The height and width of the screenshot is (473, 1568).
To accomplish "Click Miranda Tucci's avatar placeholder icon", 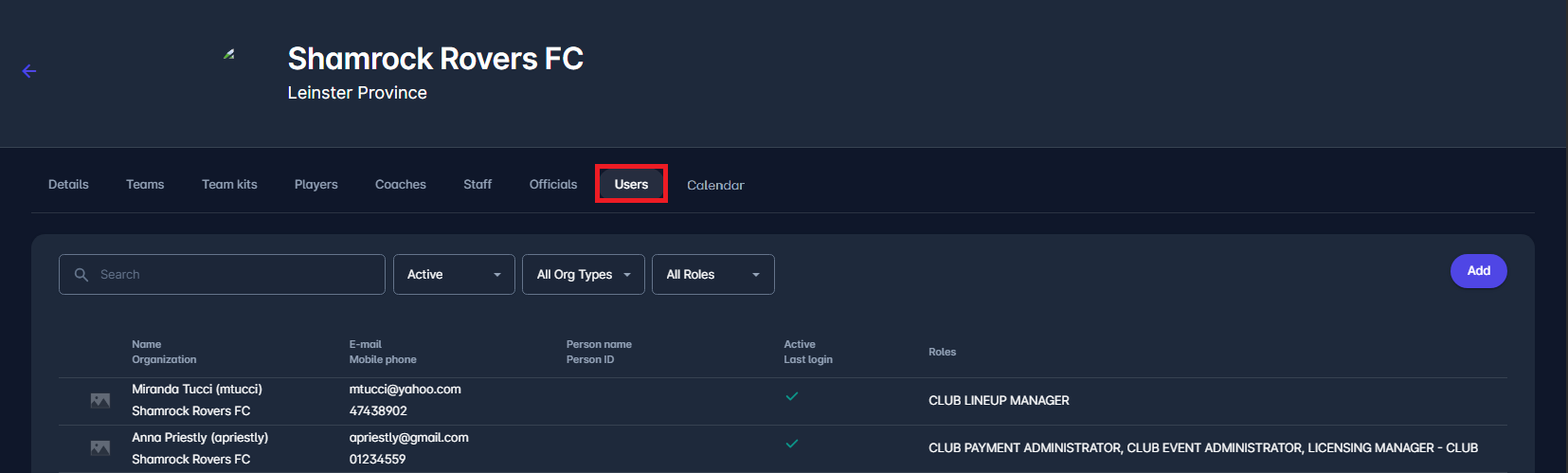I will click(x=100, y=401).
